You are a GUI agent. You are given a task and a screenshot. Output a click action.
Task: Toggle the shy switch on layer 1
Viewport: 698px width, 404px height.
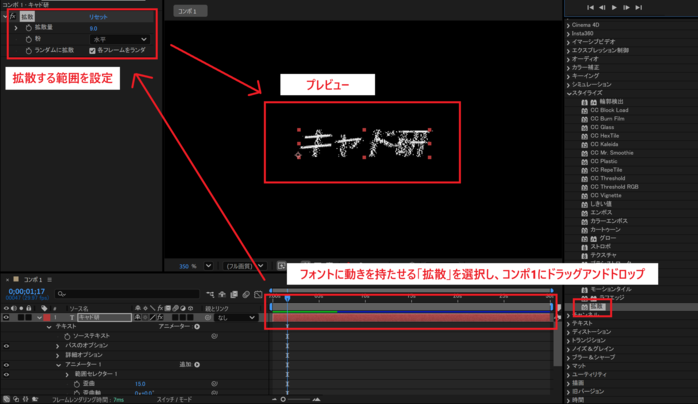click(138, 318)
